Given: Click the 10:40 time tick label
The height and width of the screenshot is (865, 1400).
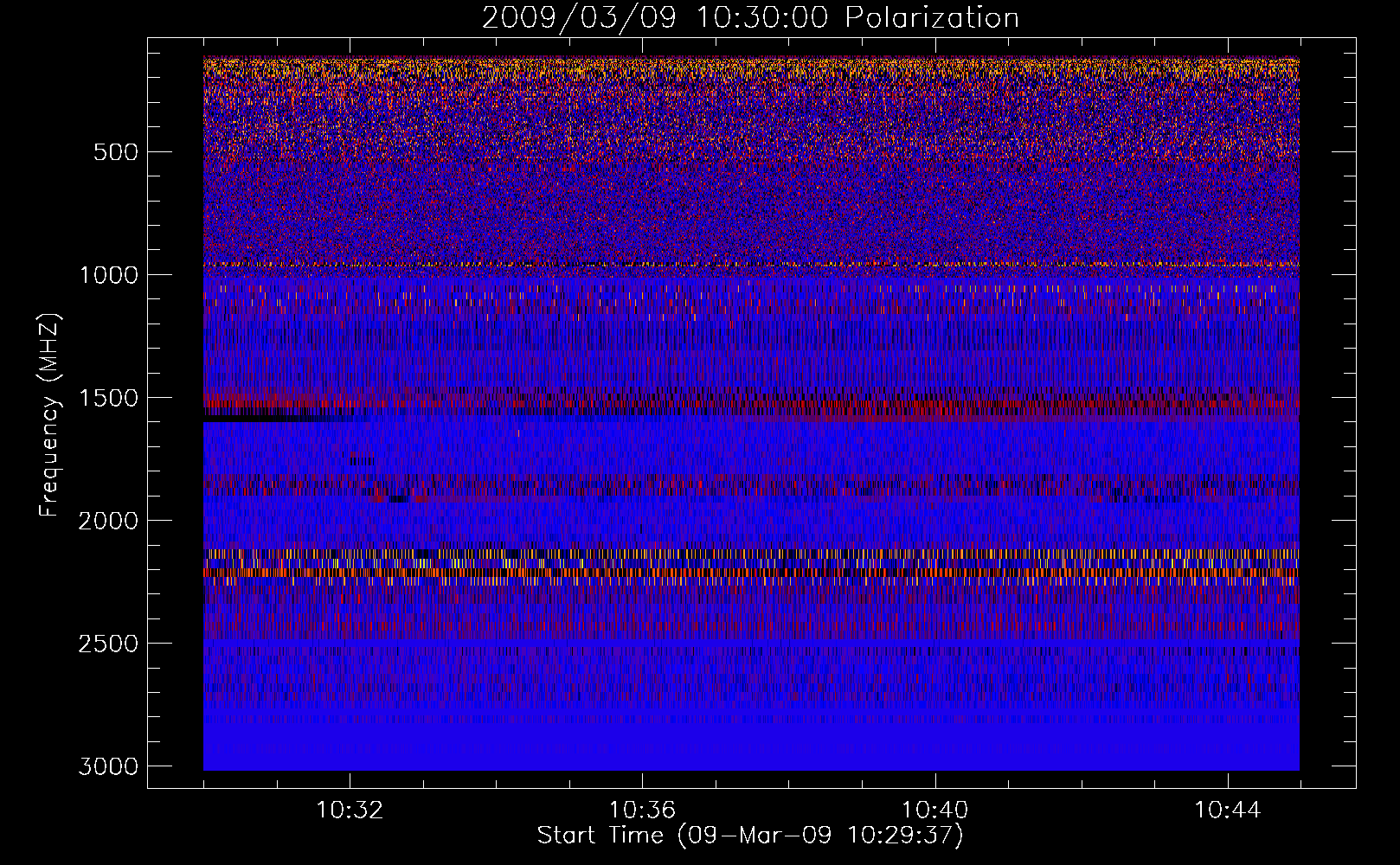Looking at the screenshot, I should (934, 811).
